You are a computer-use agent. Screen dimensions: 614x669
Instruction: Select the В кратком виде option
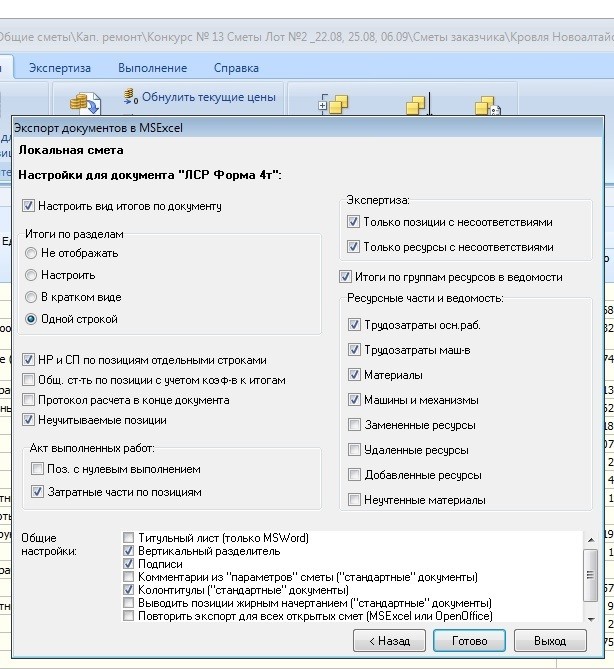click(x=31, y=297)
